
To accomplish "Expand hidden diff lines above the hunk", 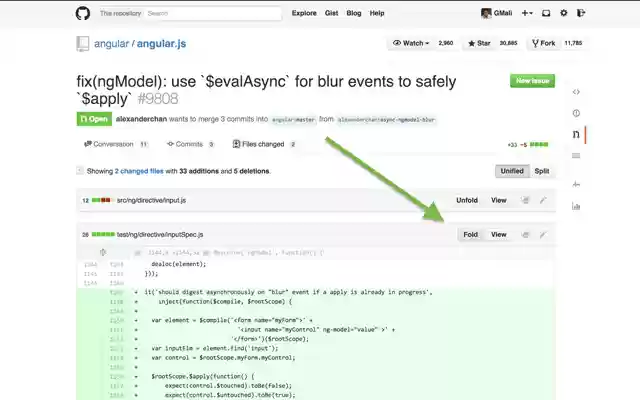I will coord(103,252).
